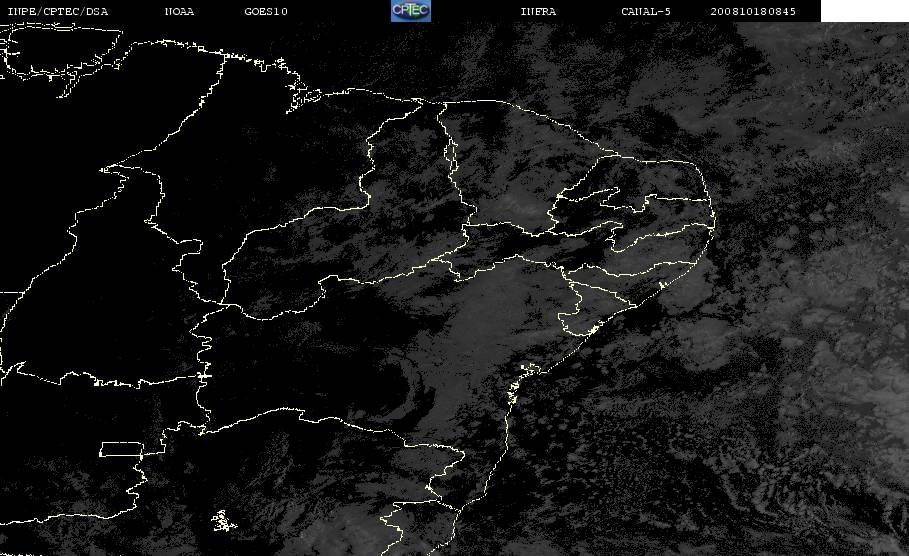The width and height of the screenshot is (909, 556).
Task: Click the small isolated white reservoir outline
Action: point(223,521)
